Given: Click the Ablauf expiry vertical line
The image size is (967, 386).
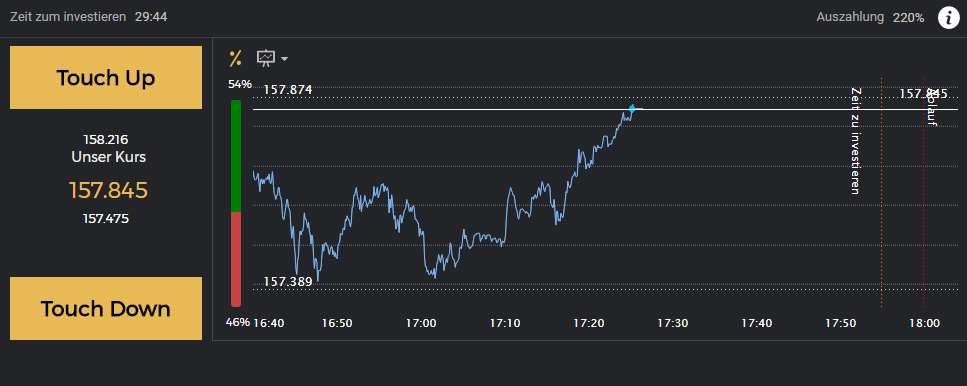Looking at the screenshot, I should pyautogui.click(x=924, y=191).
